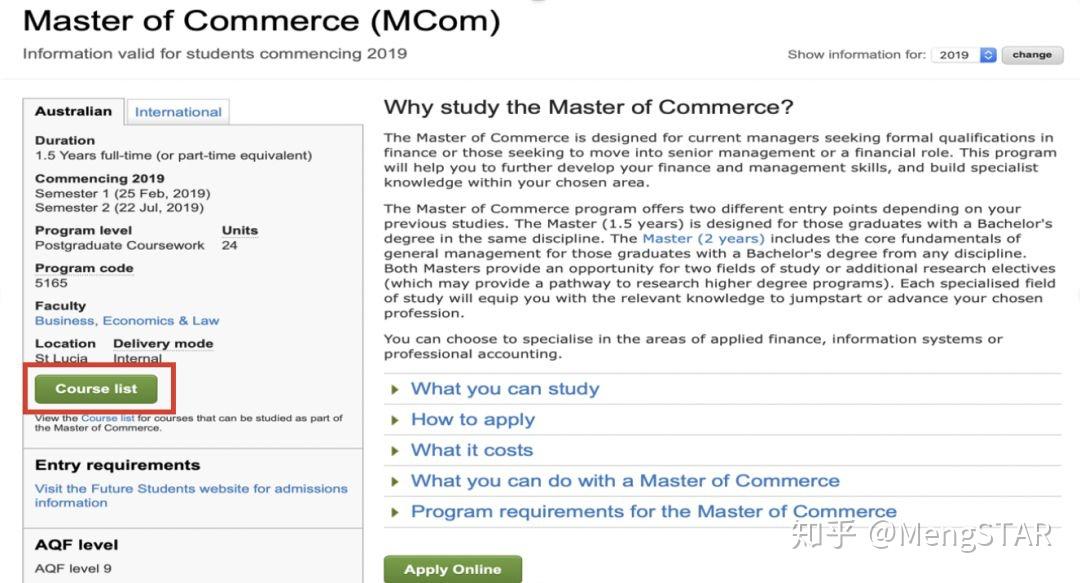Follow the Master (2 years) link
This screenshot has width=1080, height=583.
(x=703, y=238)
